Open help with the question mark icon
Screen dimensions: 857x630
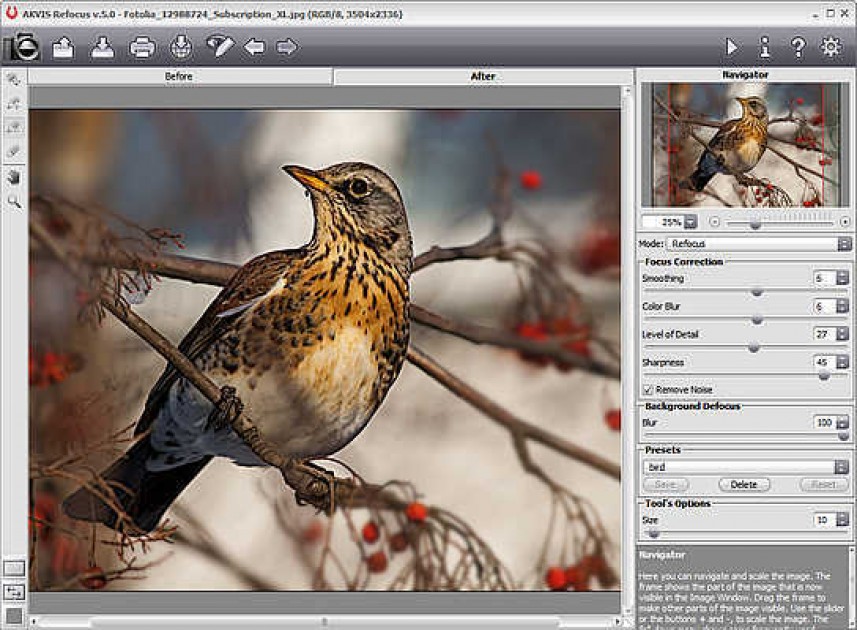pyautogui.click(x=798, y=47)
